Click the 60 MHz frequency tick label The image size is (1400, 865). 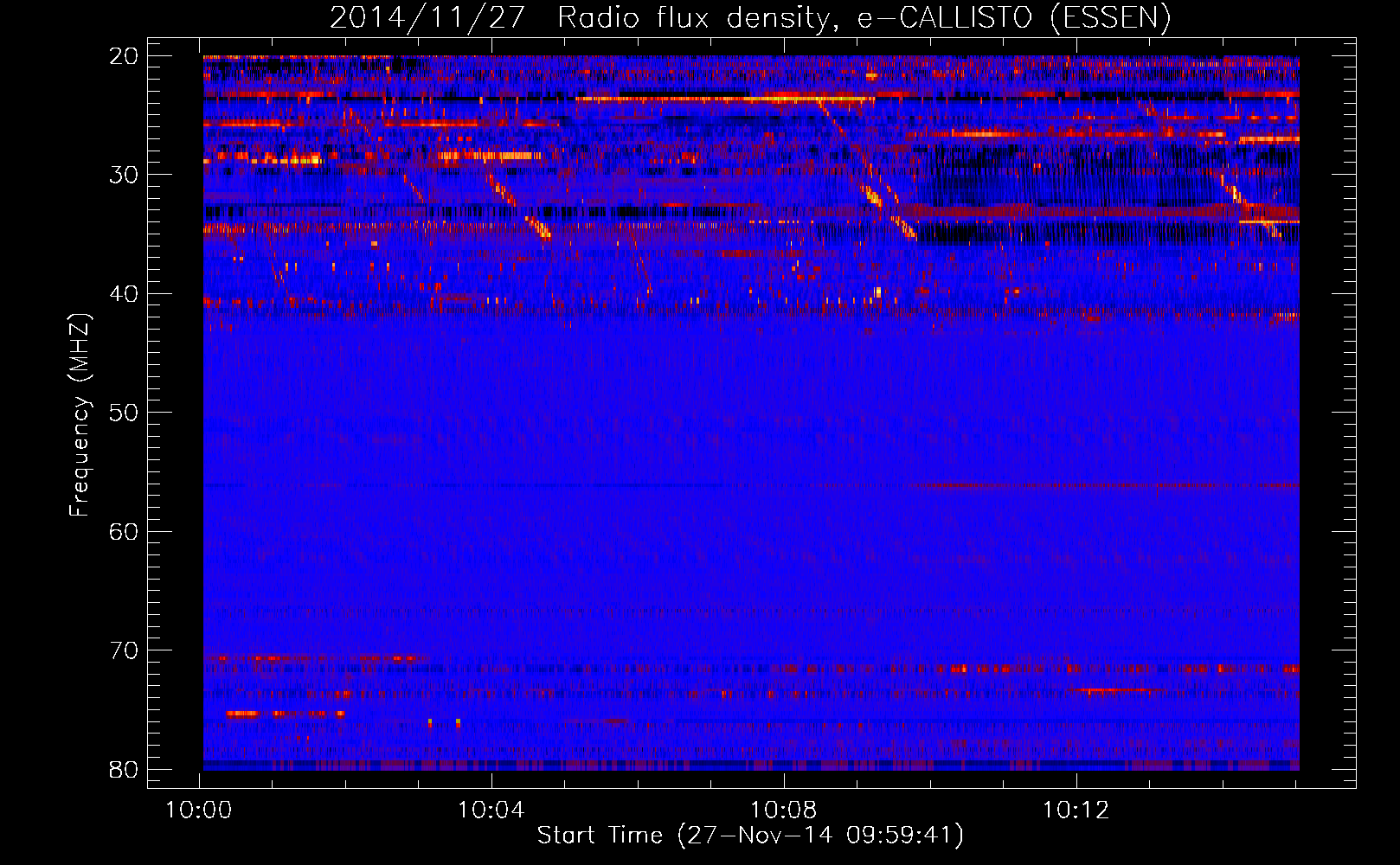[124, 531]
